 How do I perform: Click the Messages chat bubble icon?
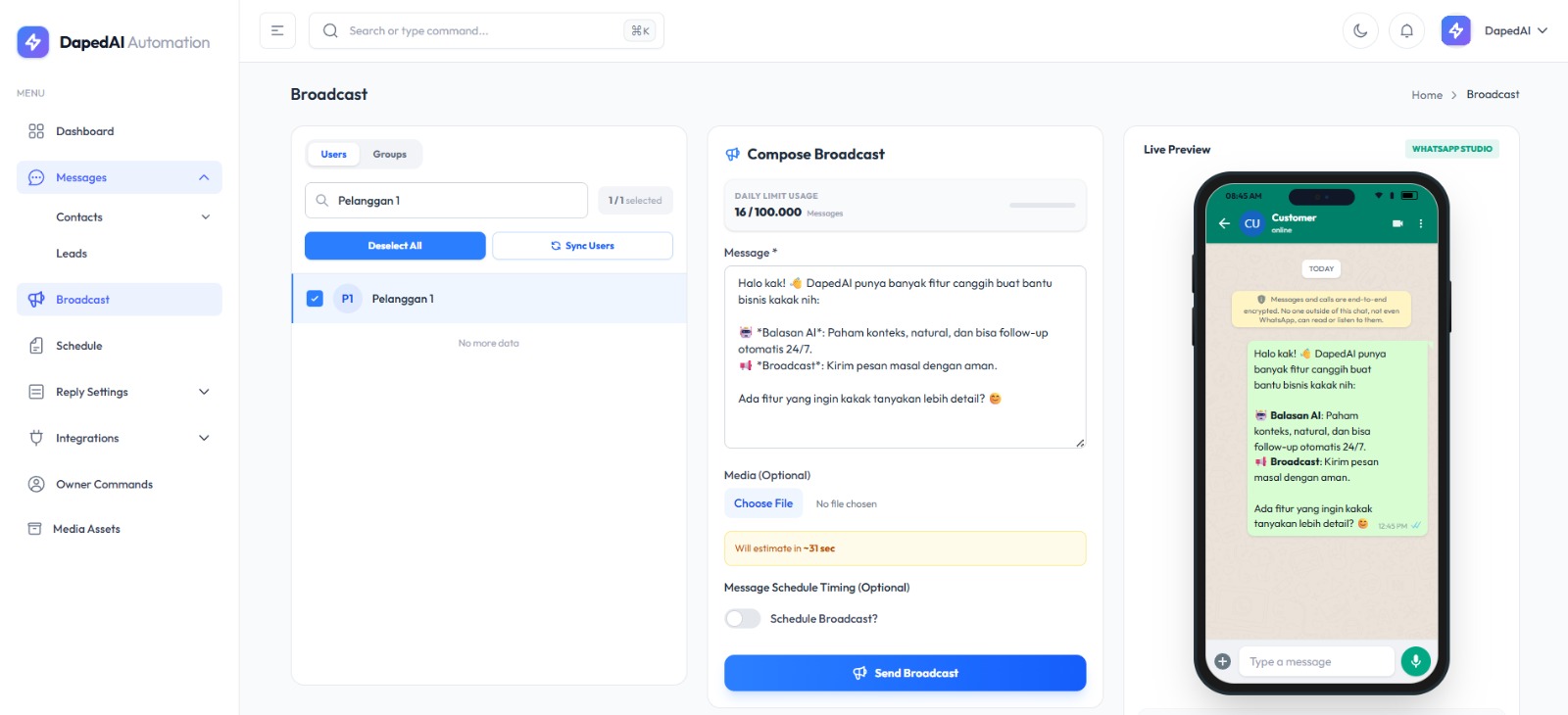pyautogui.click(x=36, y=177)
